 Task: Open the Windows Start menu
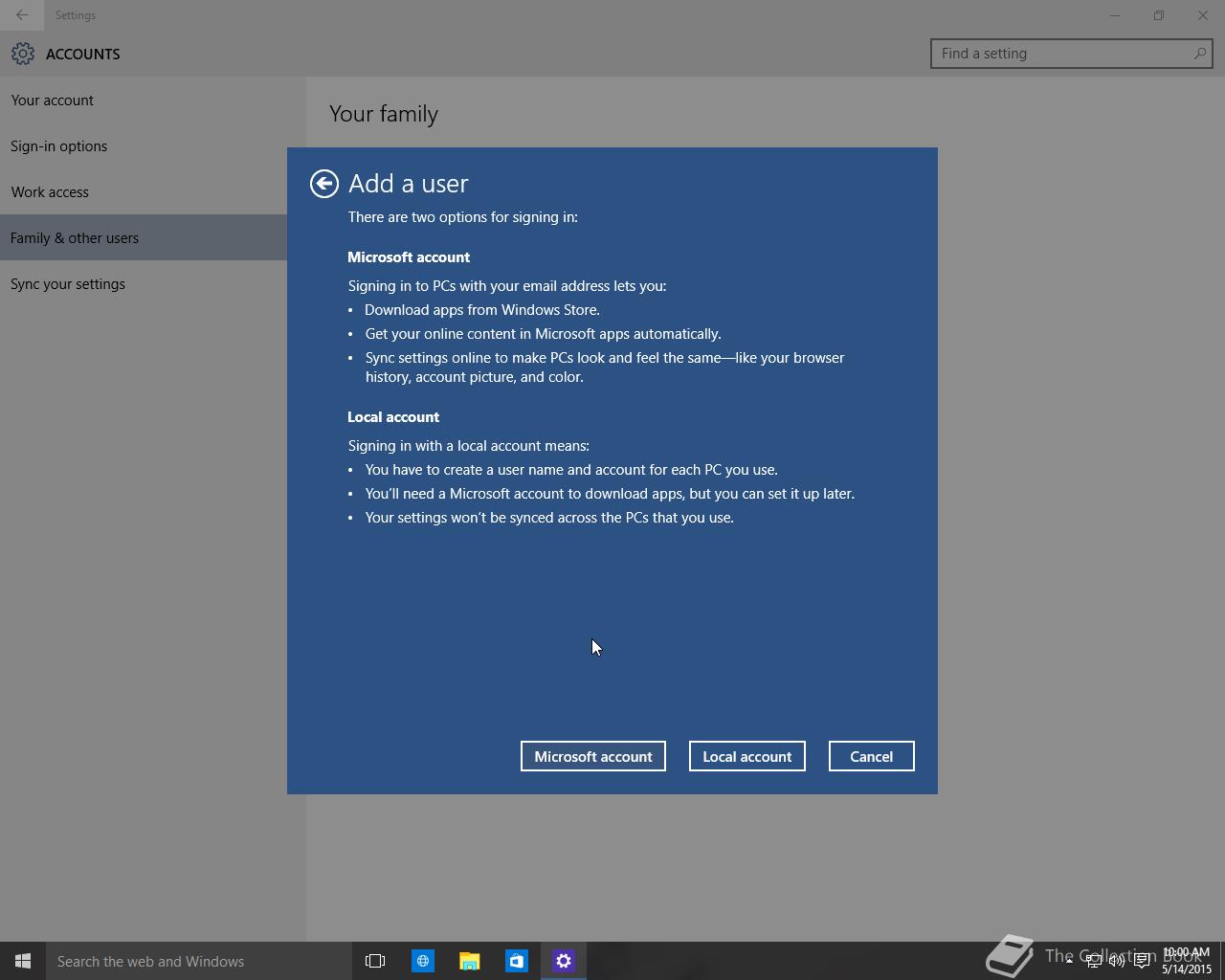(x=23, y=961)
